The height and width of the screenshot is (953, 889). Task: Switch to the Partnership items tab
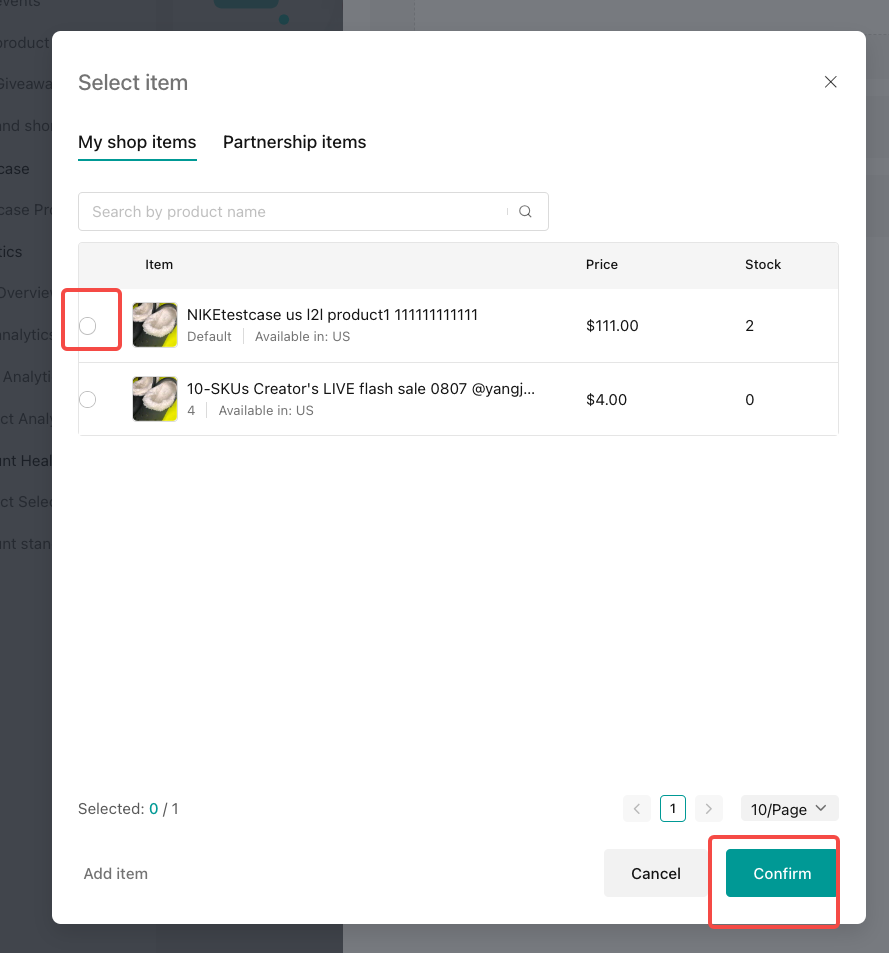pyautogui.click(x=294, y=142)
